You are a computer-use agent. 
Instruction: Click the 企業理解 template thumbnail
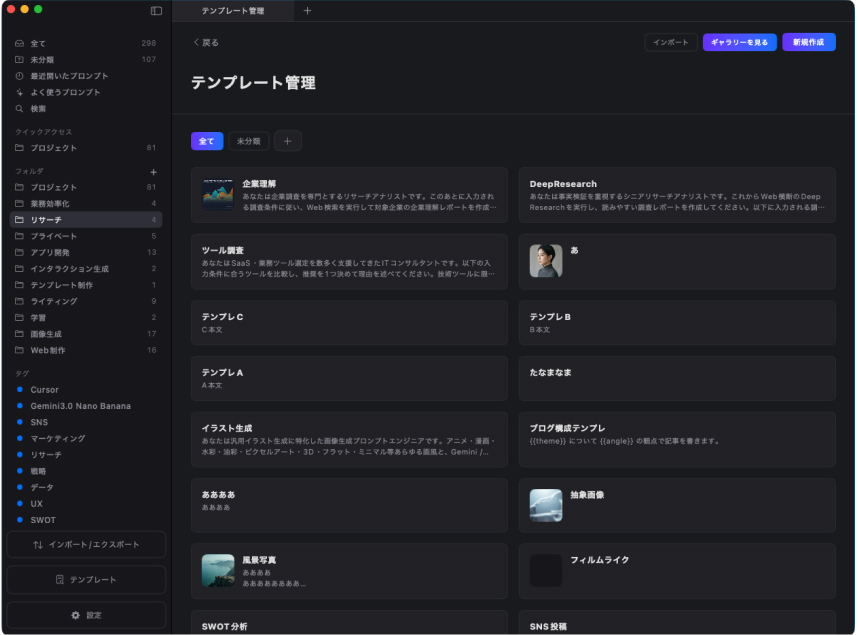[218, 195]
